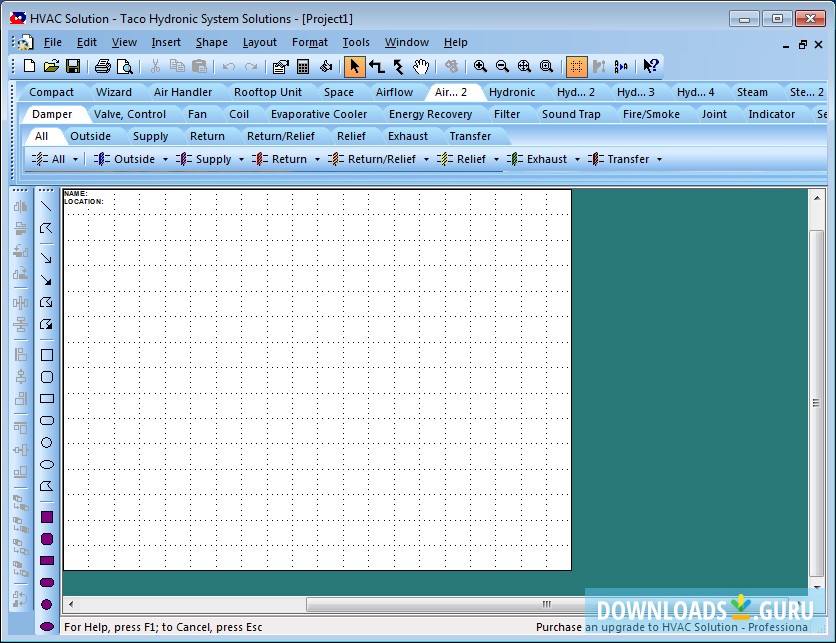Click the context Help arrow icon

pos(651,66)
